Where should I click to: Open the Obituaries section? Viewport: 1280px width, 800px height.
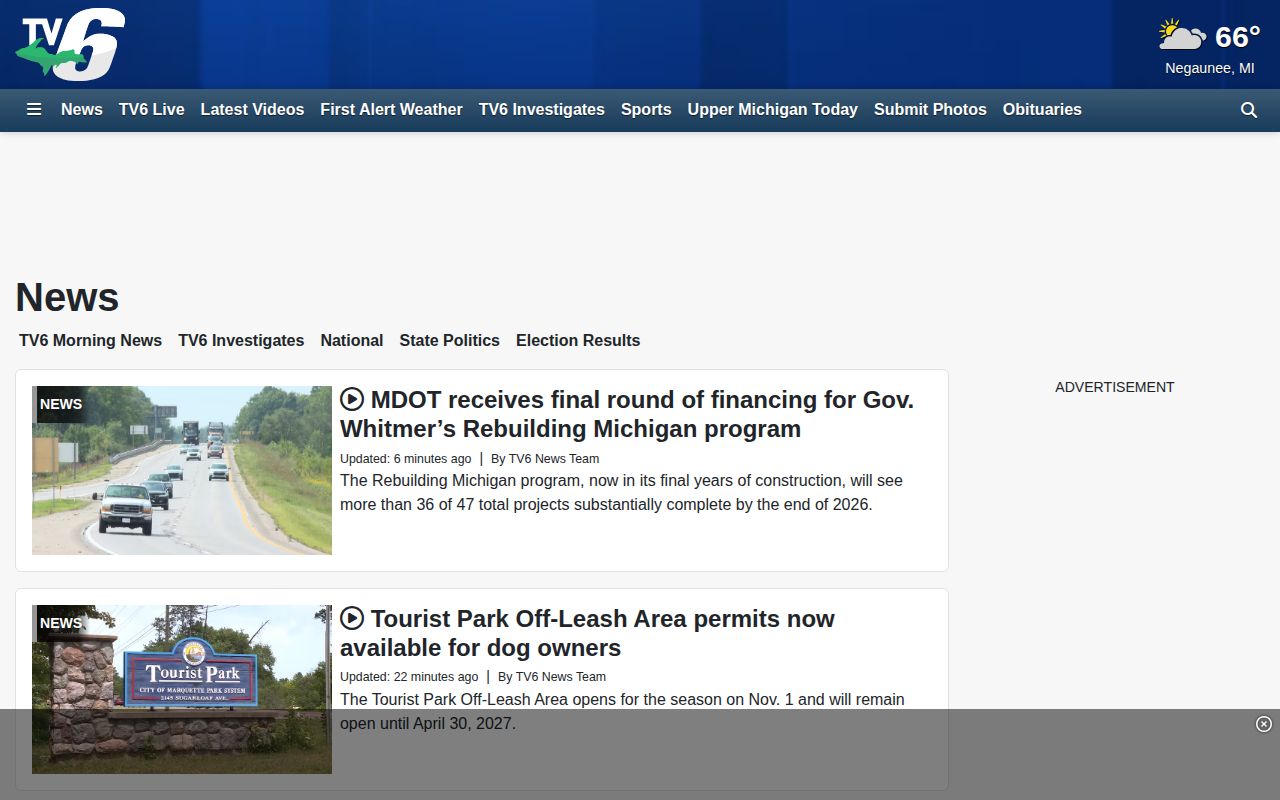(x=1042, y=110)
